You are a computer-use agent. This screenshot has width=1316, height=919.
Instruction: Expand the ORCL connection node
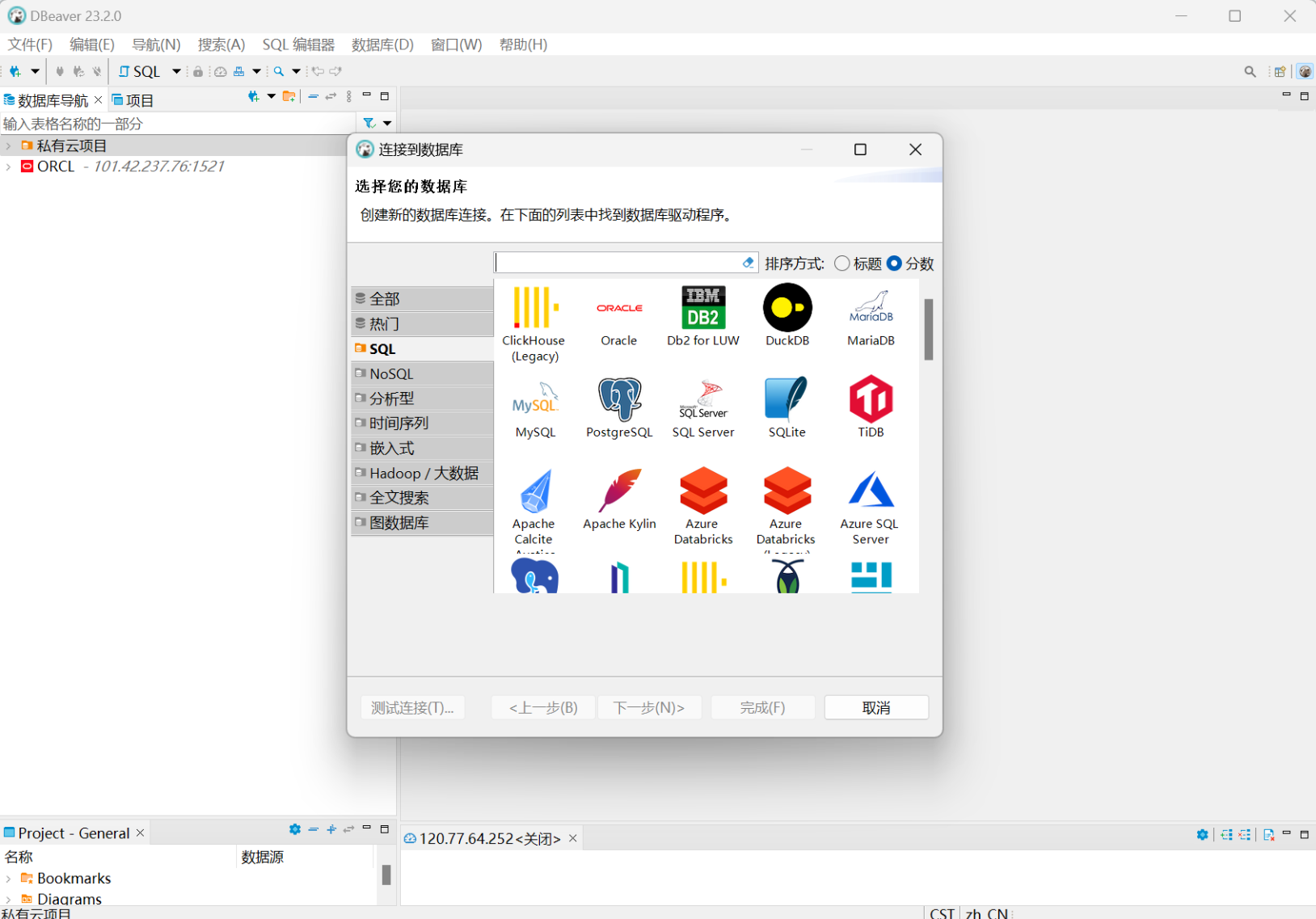[9, 167]
